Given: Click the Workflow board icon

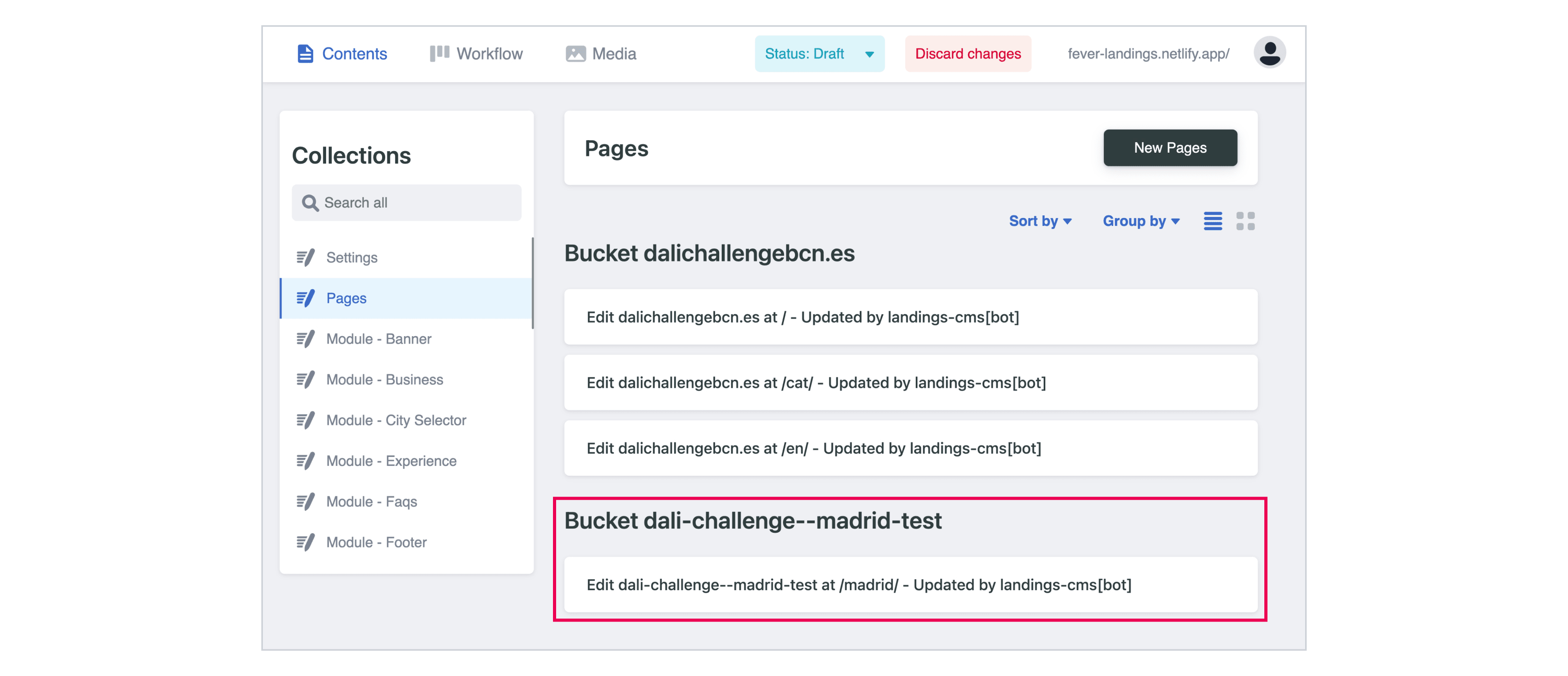Looking at the screenshot, I should [440, 54].
